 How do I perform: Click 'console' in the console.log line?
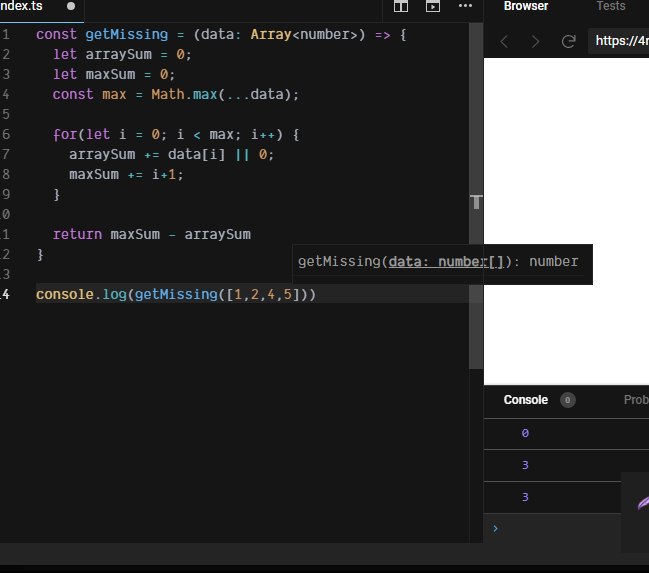click(65, 294)
